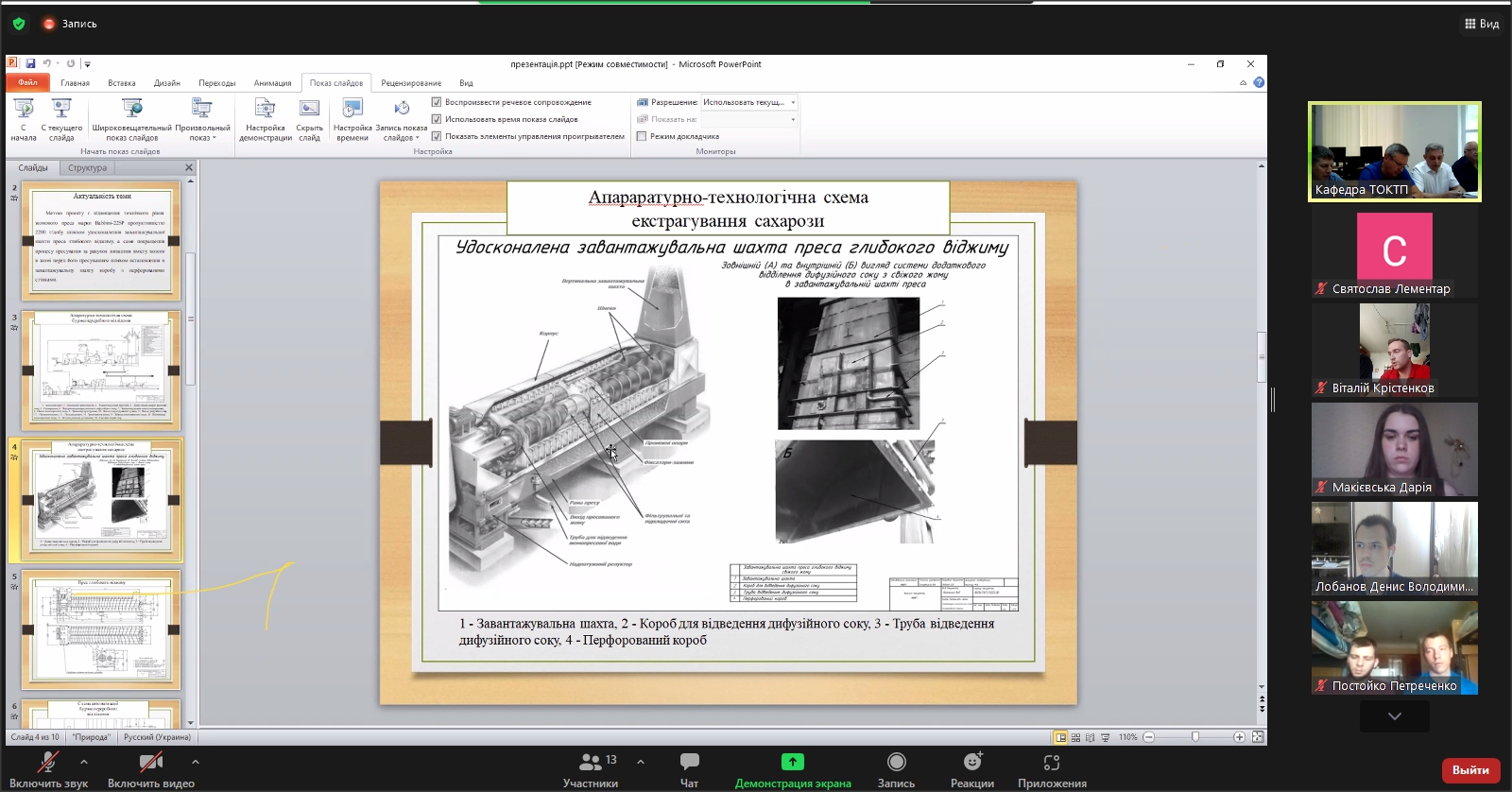Click 'Настройка времени' rehearse timings icon
Image resolution: width=1512 pixels, height=792 pixels.
click(x=352, y=110)
